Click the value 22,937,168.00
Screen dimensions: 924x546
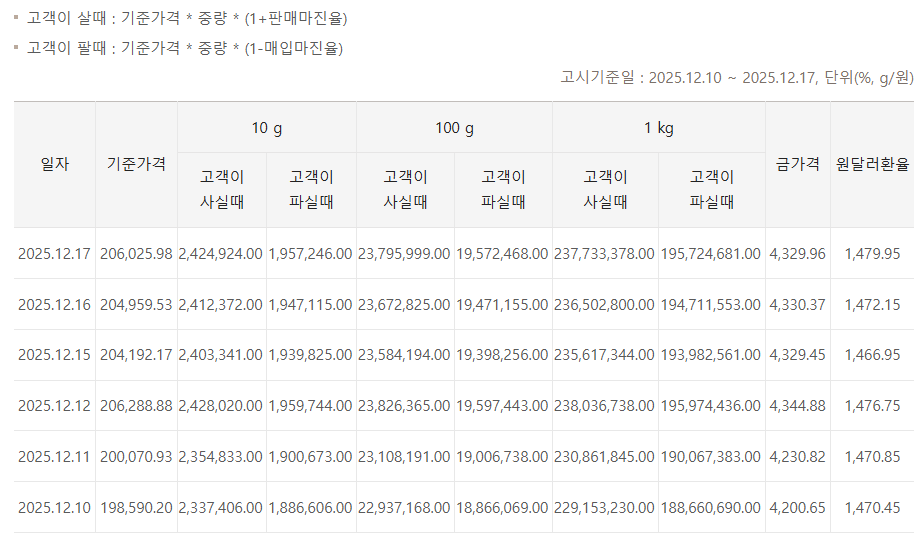404,508
